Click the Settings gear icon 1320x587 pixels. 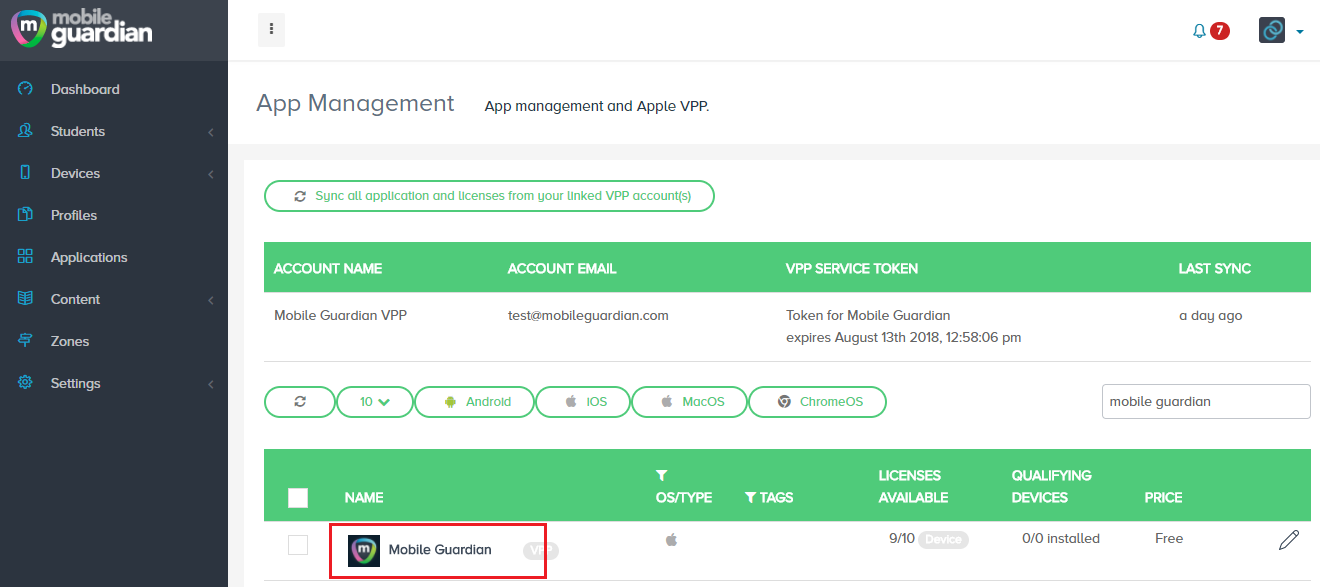pos(26,383)
